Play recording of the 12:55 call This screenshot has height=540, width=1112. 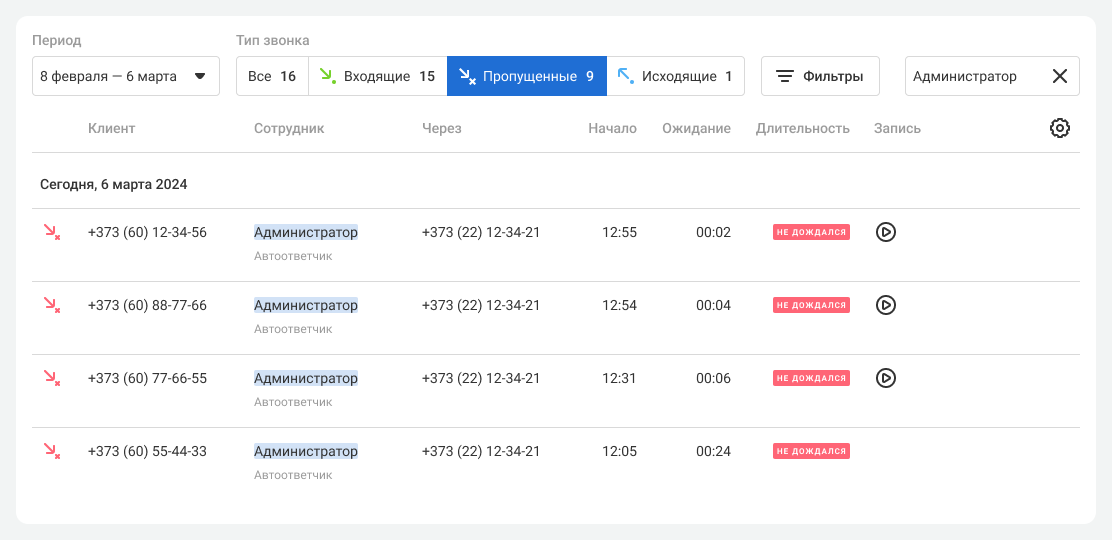[x=885, y=232]
